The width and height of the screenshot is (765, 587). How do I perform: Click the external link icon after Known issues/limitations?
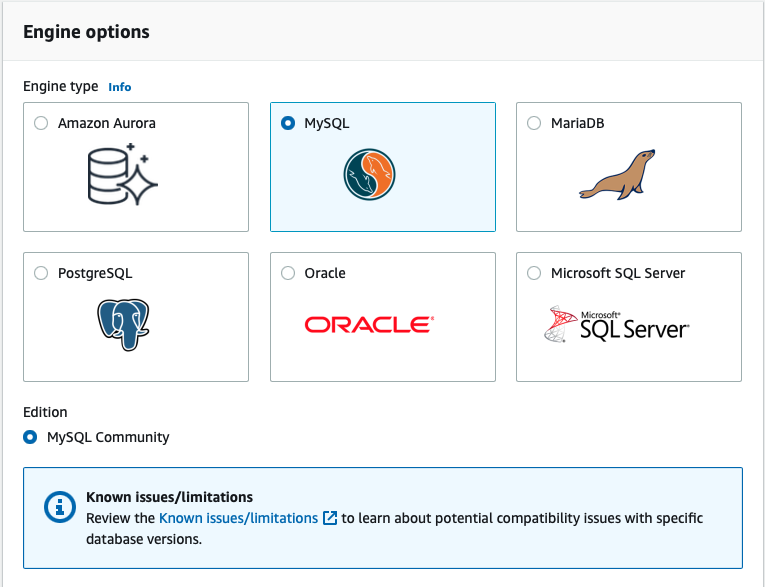[x=330, y=518]
